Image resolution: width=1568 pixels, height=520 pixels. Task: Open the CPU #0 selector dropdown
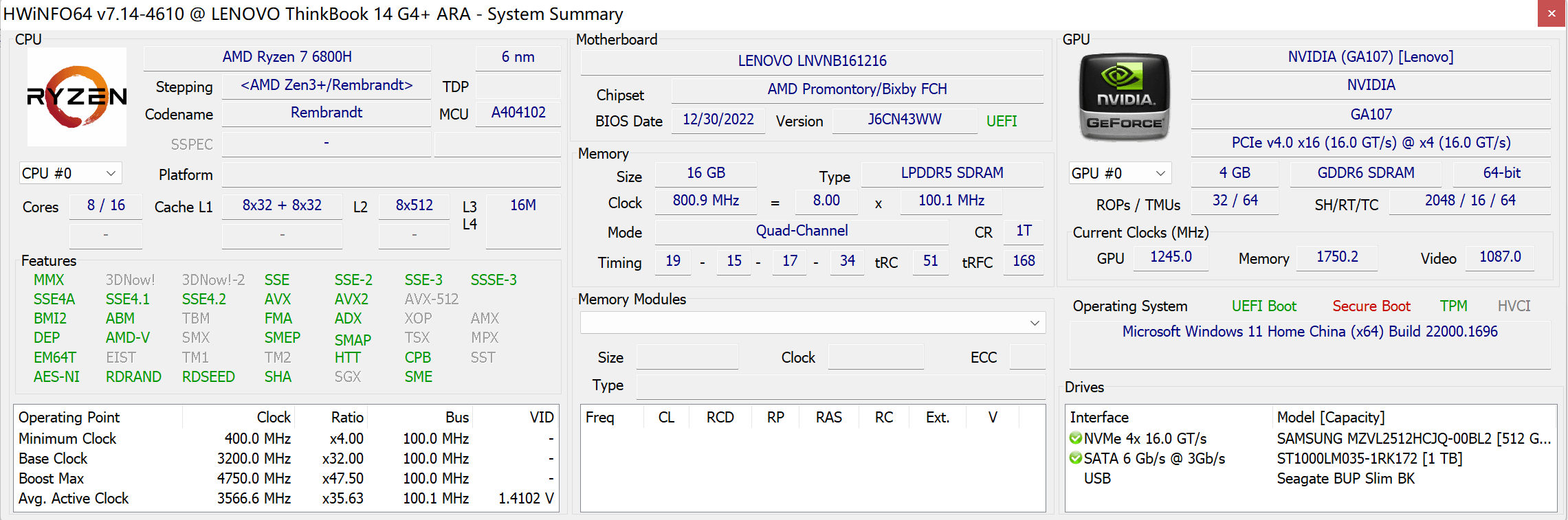coord(70,173)
